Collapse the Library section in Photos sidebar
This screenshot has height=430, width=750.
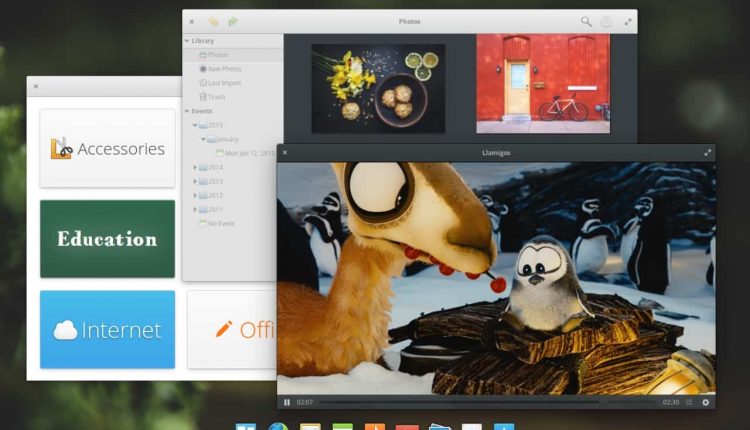tap(187, 41)
